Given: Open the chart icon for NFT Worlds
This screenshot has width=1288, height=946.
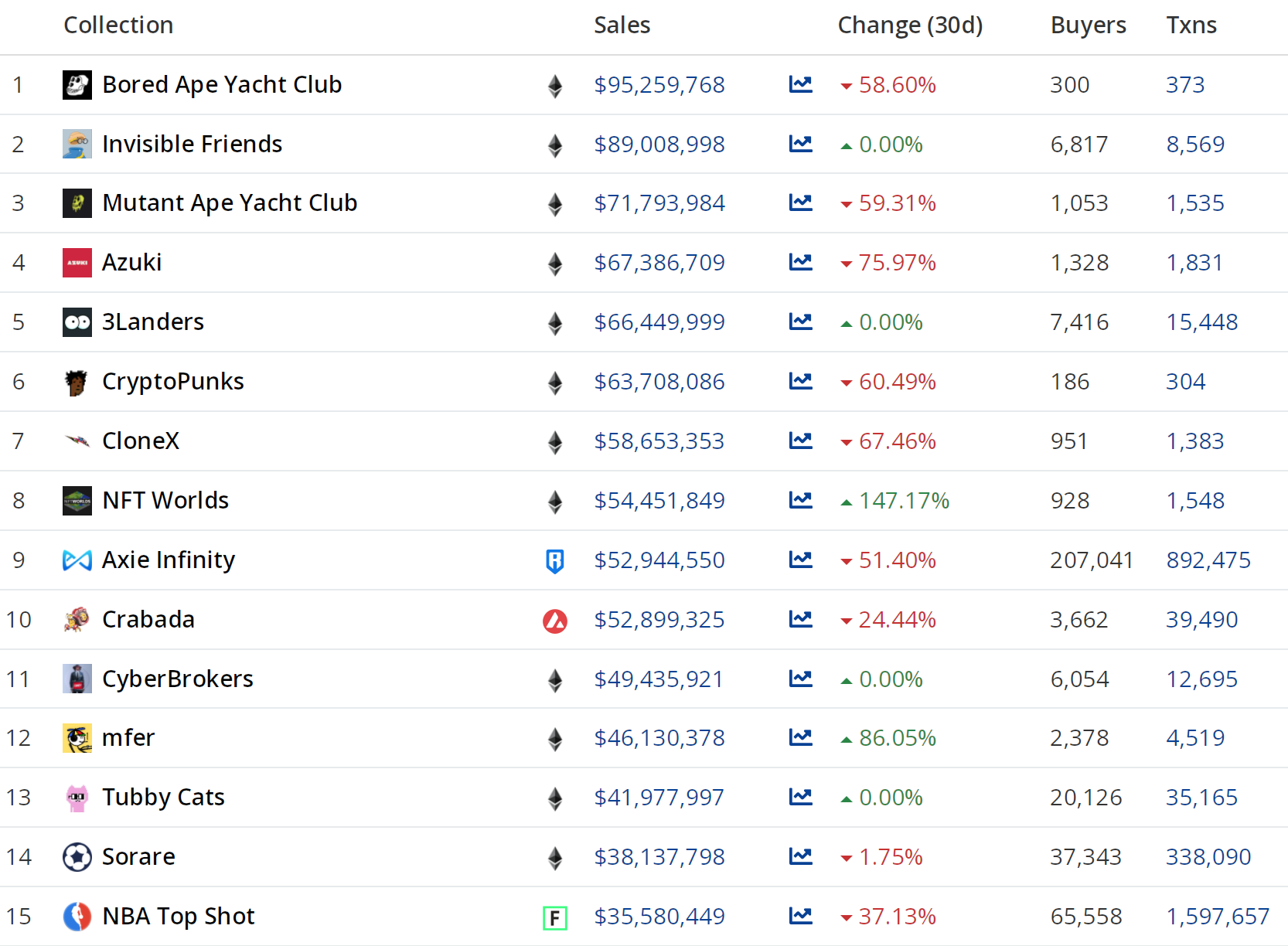Looking at the screenshot, I should coord(800,500).
